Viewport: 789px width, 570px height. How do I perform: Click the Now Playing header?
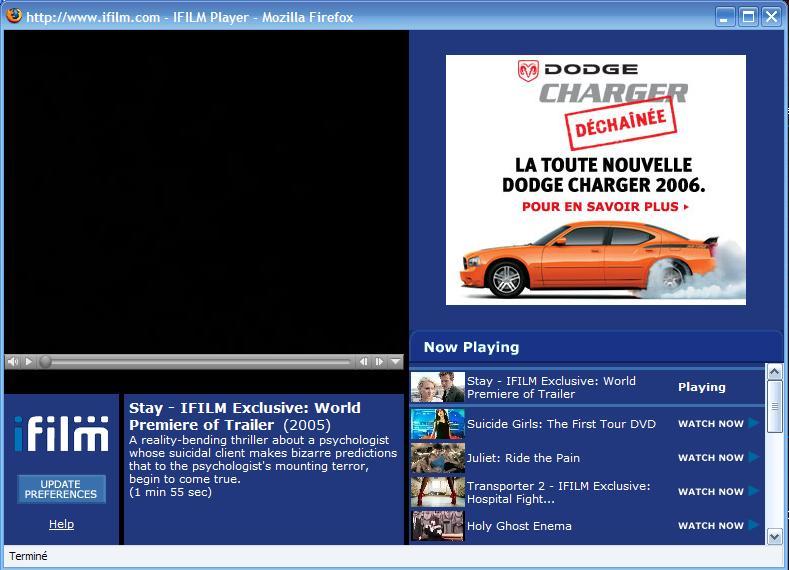click(x=471, y=347)
